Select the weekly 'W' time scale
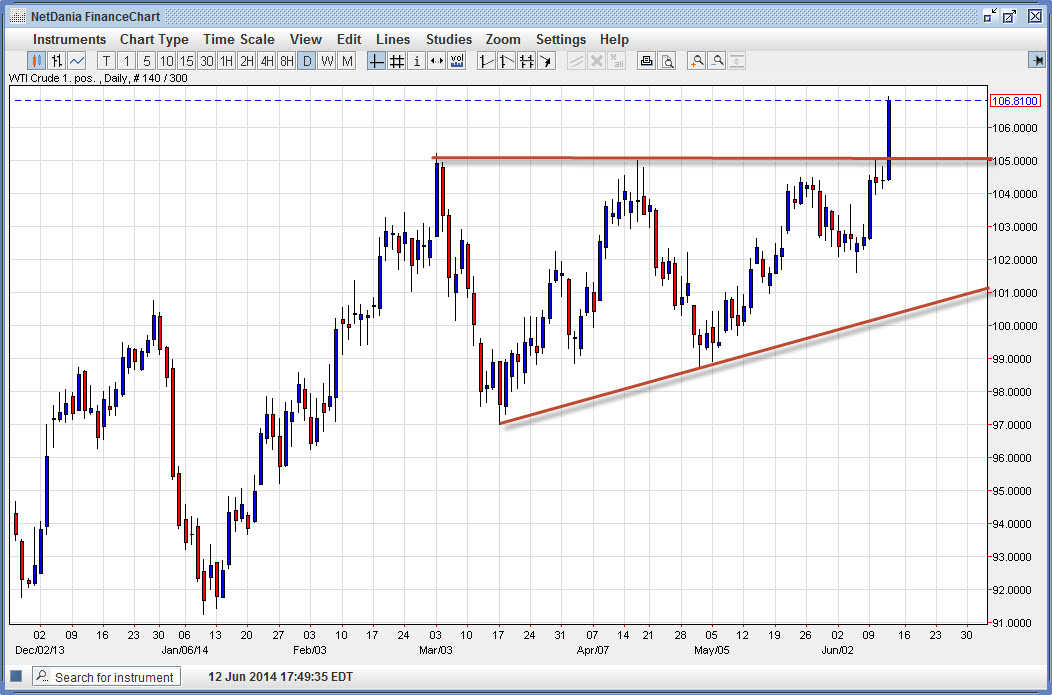 (327, 61)
